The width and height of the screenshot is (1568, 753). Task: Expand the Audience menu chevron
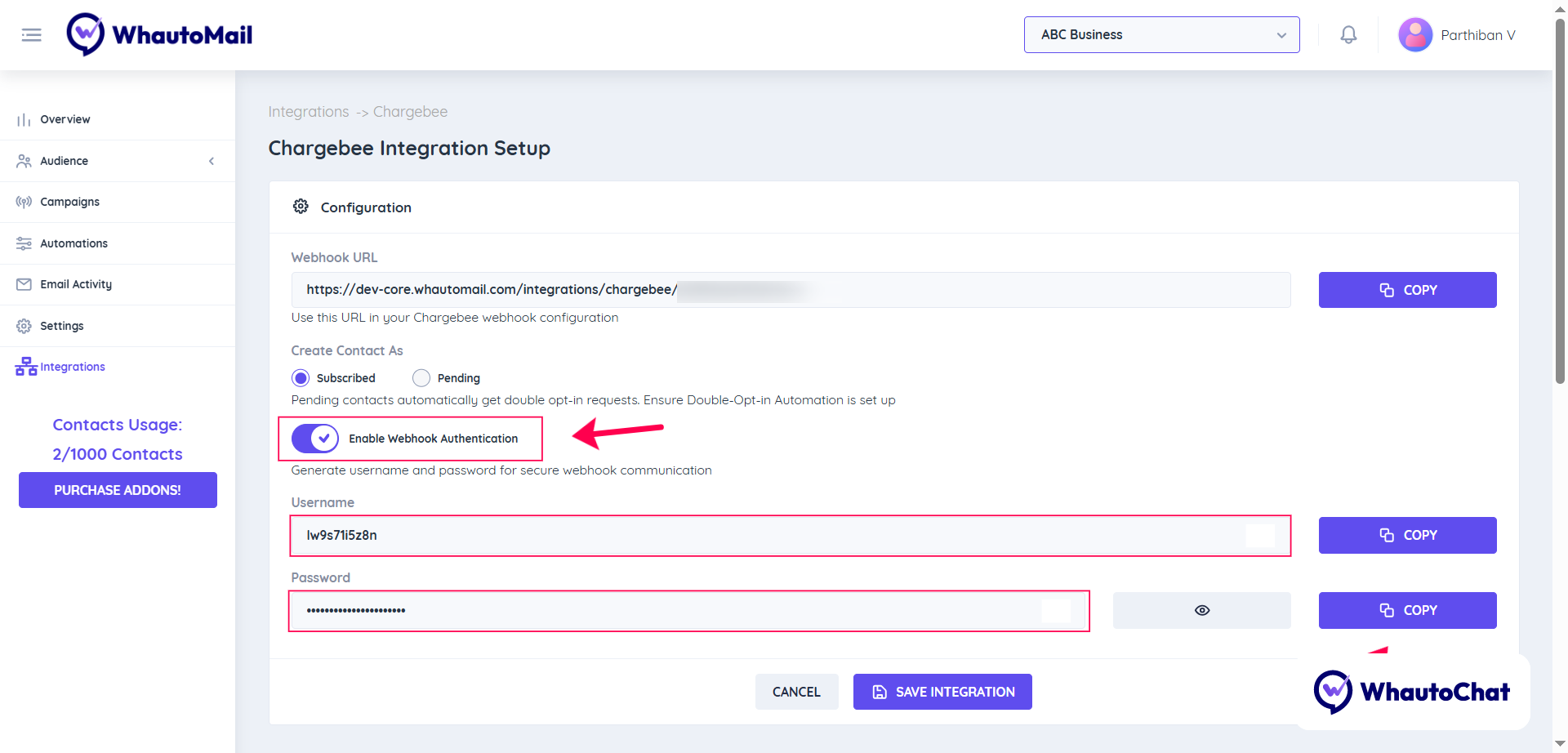click(212, 161)
